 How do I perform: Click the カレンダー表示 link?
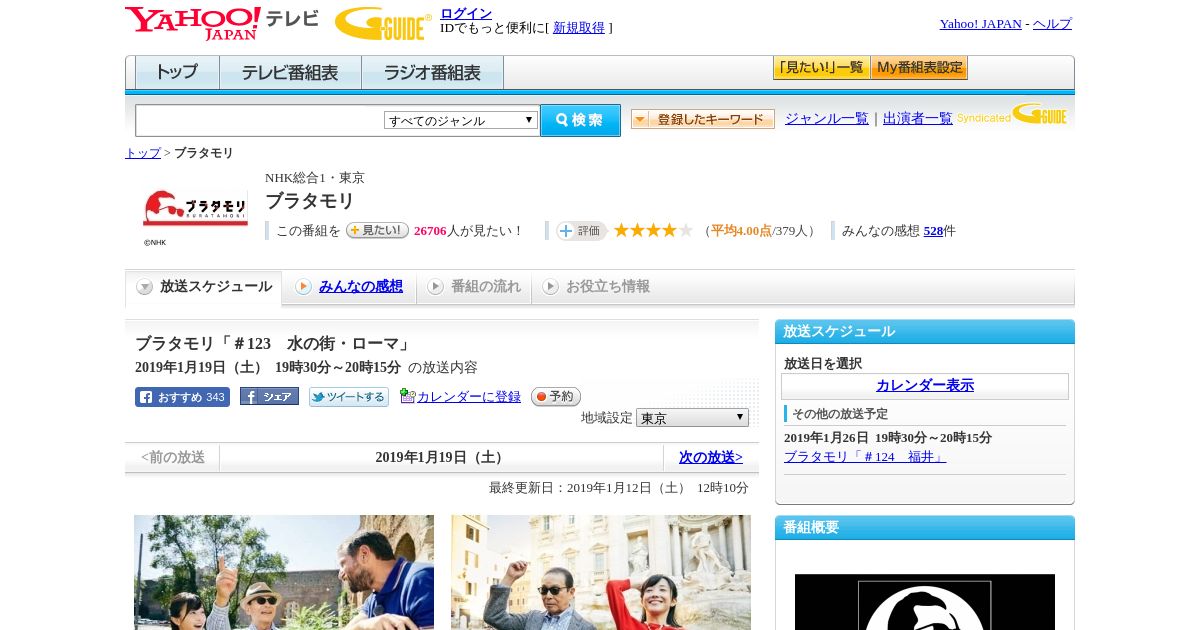925,386
